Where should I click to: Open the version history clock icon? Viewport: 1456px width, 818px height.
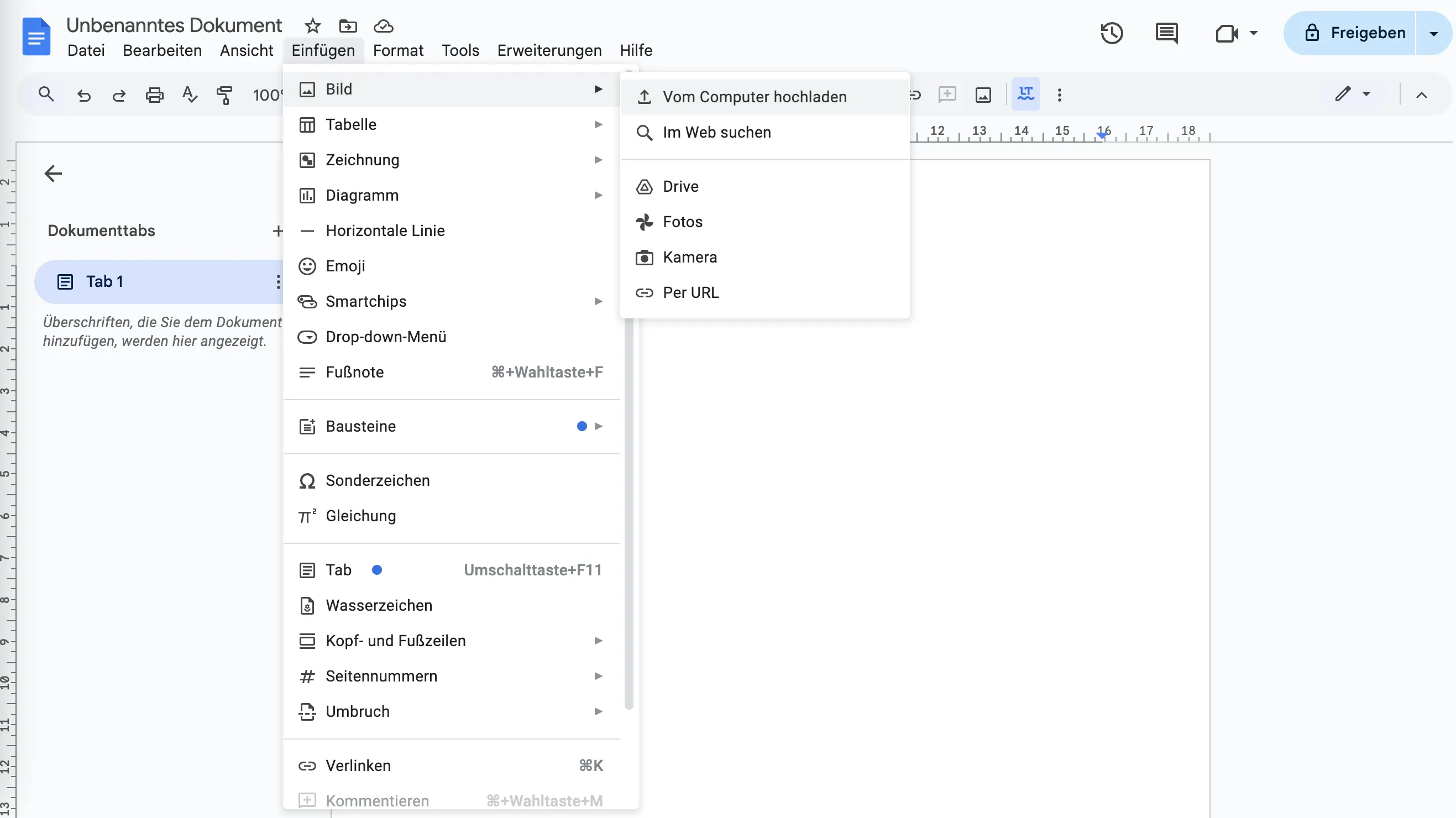pos(1111,33)
